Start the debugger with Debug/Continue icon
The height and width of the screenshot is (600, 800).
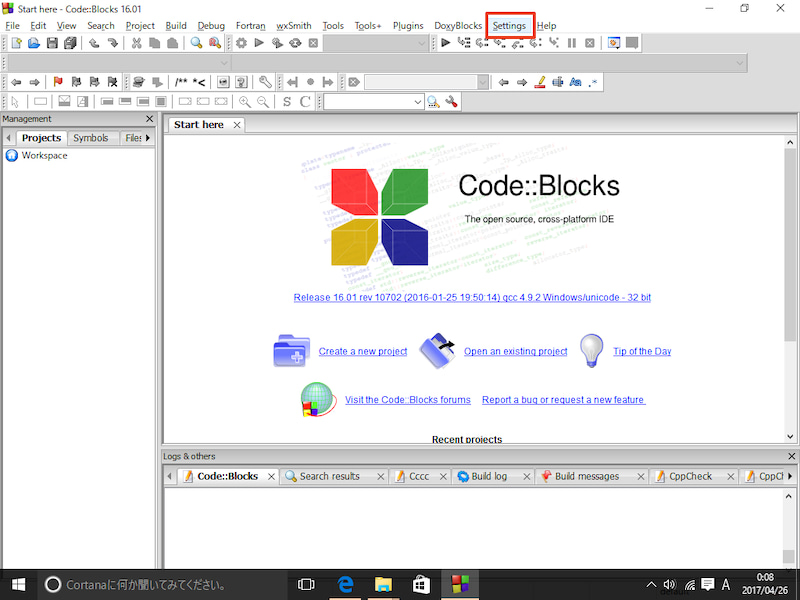[x=446, y=43]
